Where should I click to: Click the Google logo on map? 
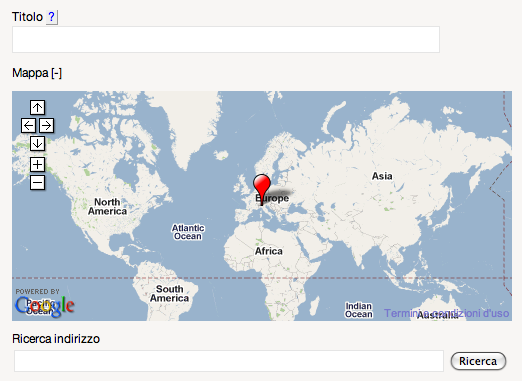click(x=44, y=306)
